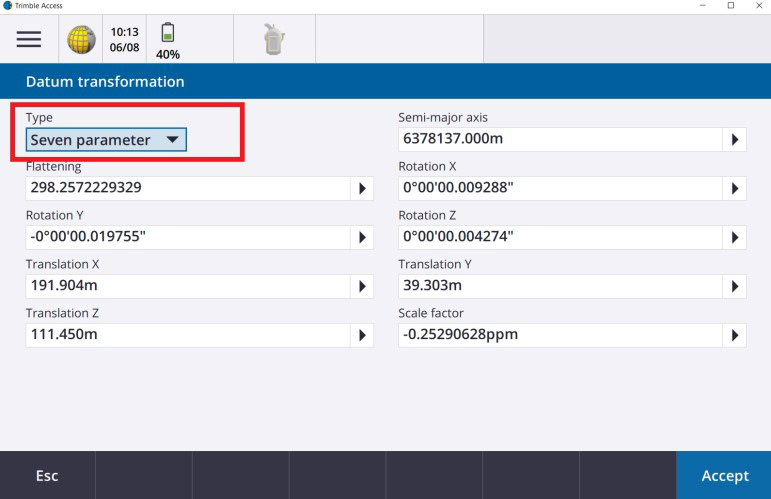The image size is (771, 499).
Task: Open the GNSS receiver icon in the status bar
Action: click(x=274, y=39)
